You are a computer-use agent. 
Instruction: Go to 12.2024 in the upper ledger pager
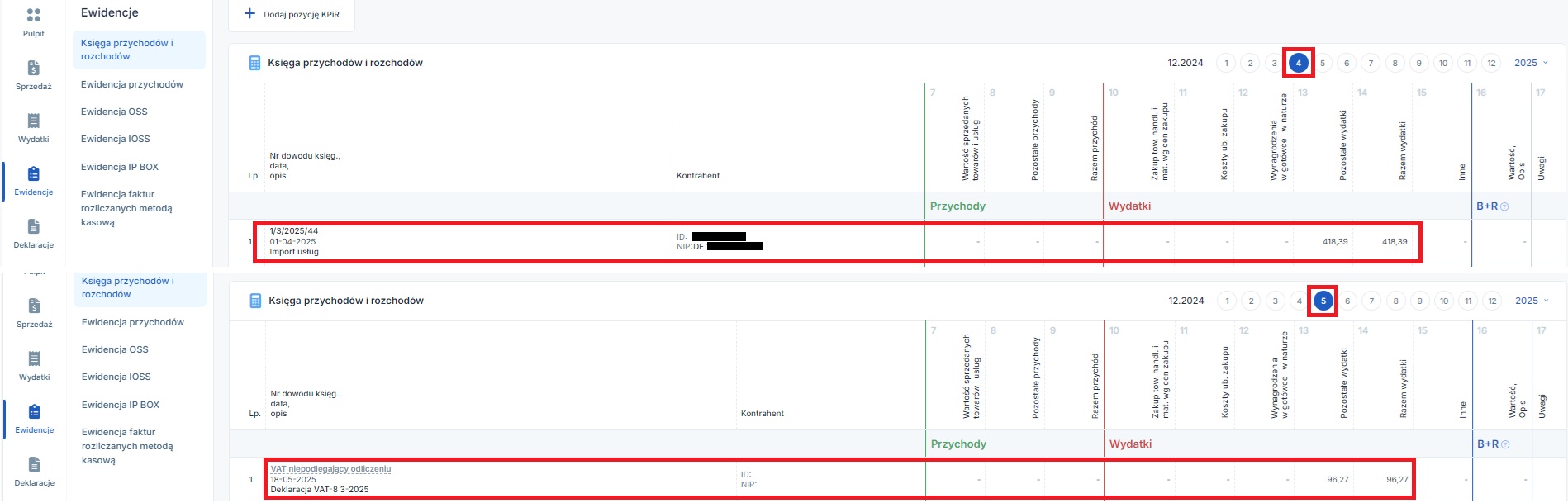tap(1186, 63)
